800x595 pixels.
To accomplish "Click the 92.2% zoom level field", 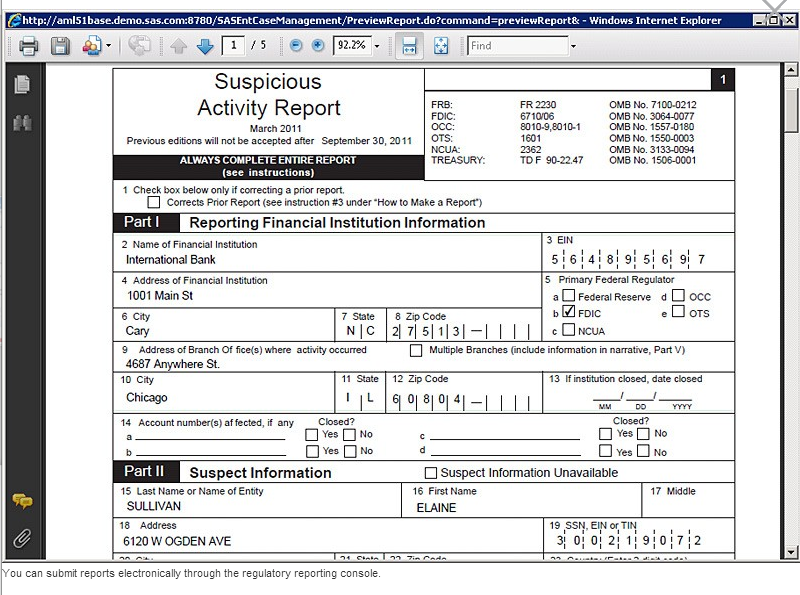I will click(x=352, y=45).
